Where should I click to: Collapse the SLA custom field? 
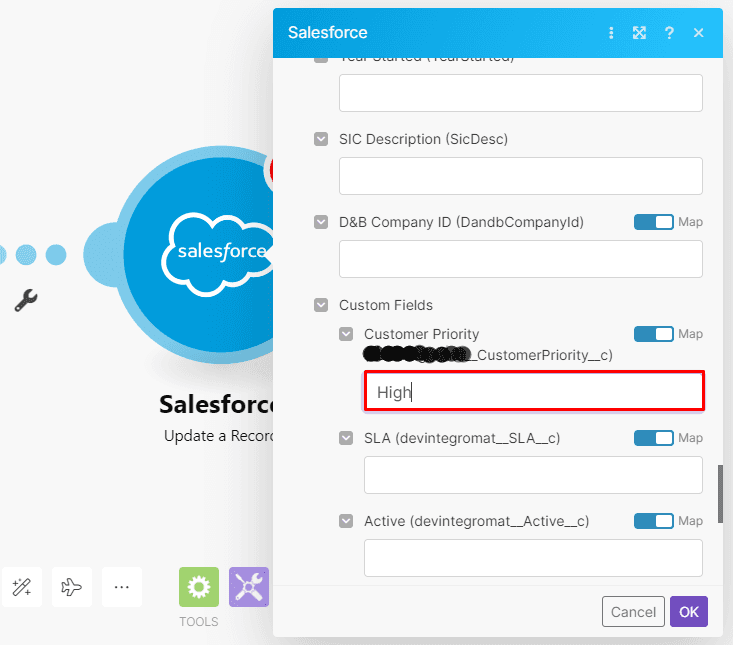346,438
